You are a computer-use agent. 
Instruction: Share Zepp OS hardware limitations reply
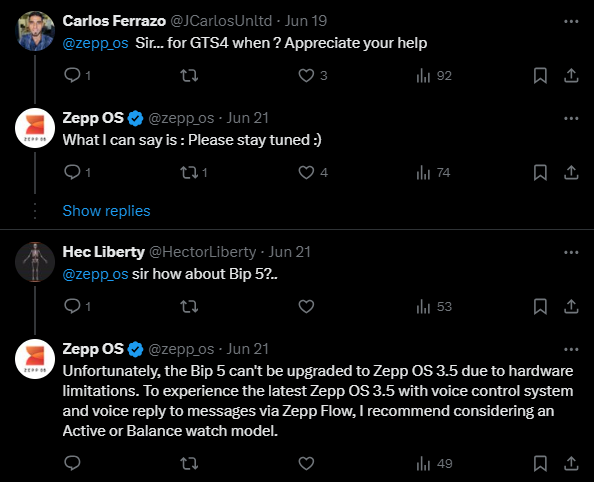571,463
